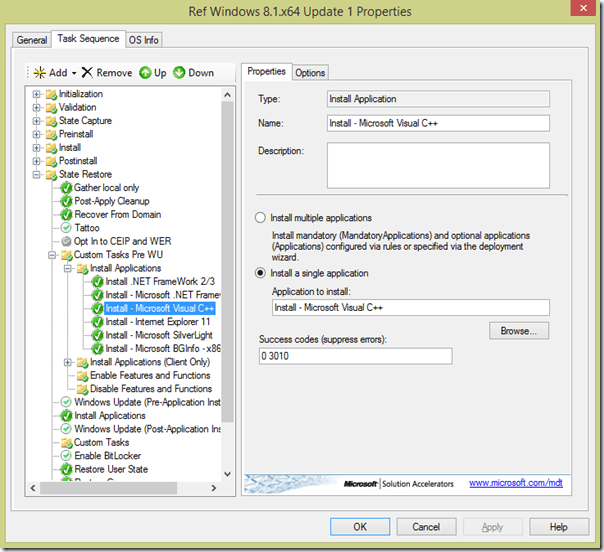This screenshot has width=604, height=552.
Task: Click the greyed icon for Opt In to CEIP
Action: [66, 241]
